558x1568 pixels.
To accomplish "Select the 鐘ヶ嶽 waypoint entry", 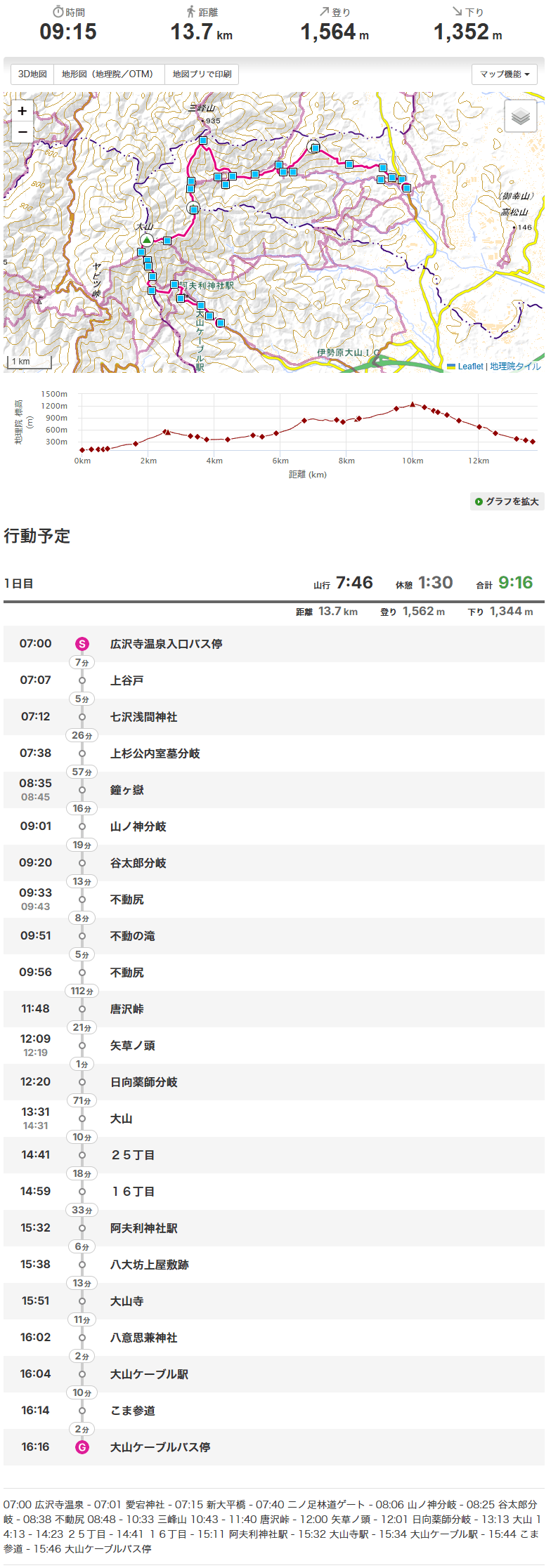I will (126, 790).
